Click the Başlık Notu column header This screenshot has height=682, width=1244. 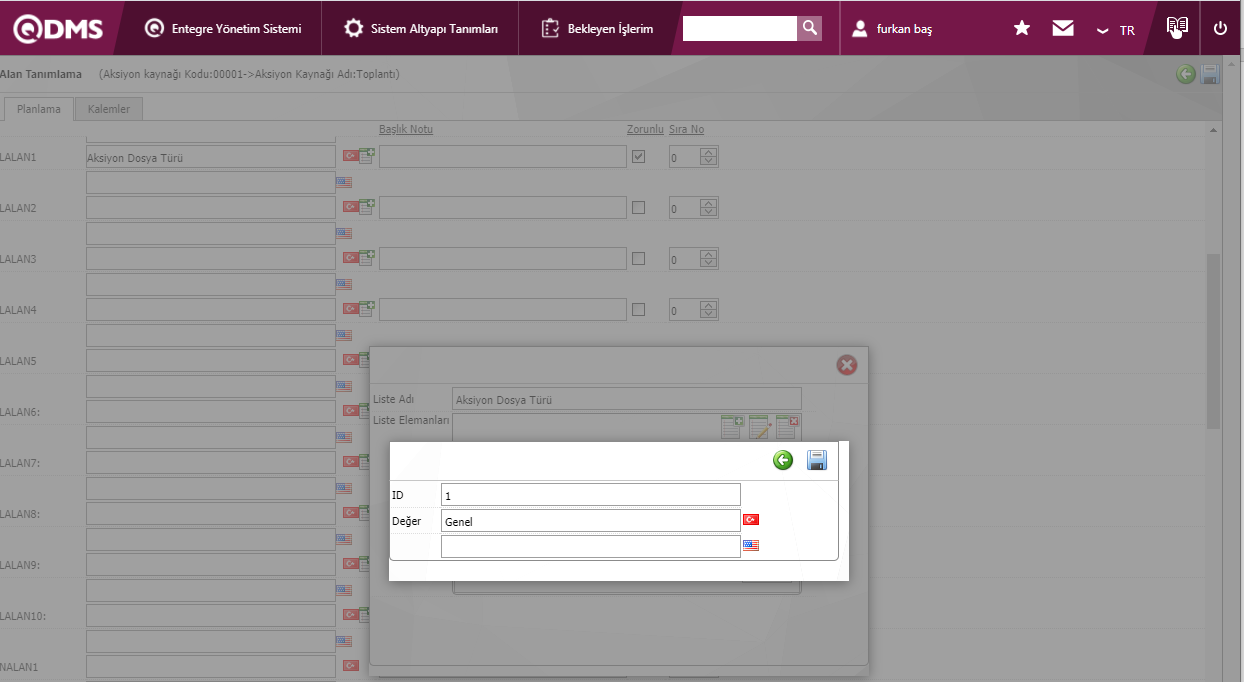click(x=406, y=129)
